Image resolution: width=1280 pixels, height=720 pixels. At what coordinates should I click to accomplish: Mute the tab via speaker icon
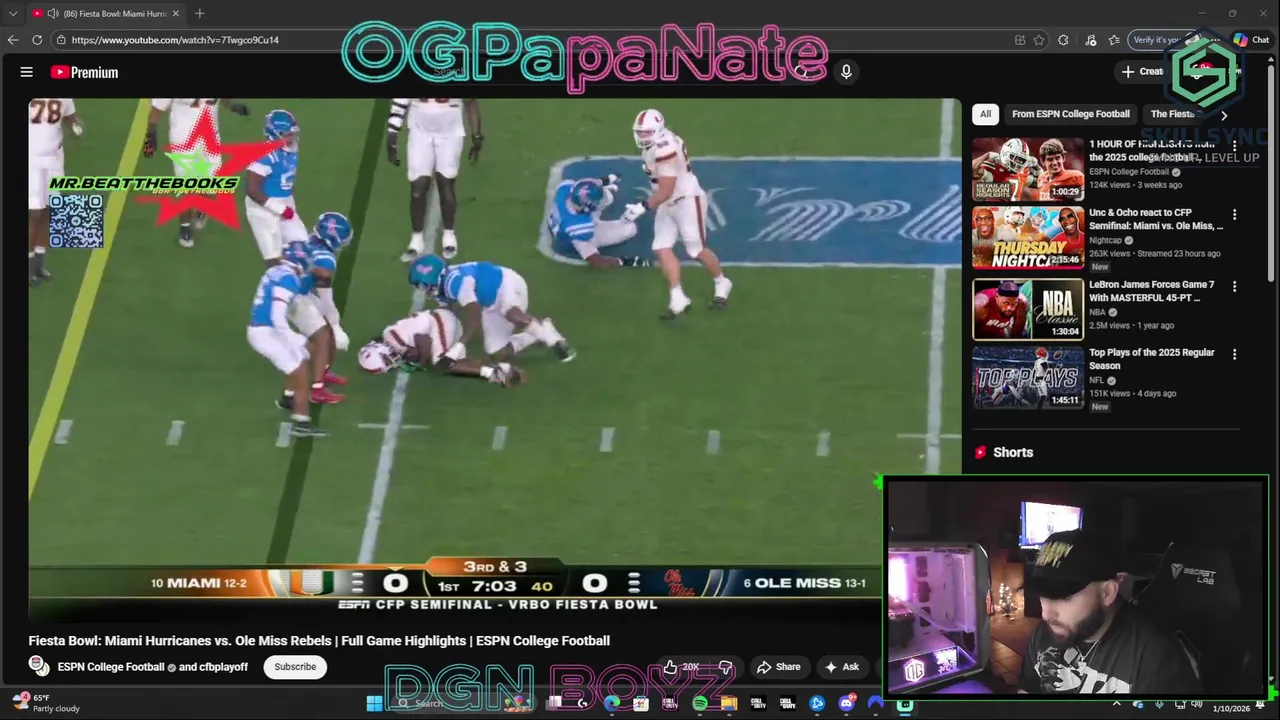pyautogui.click(x=52, y=13)
